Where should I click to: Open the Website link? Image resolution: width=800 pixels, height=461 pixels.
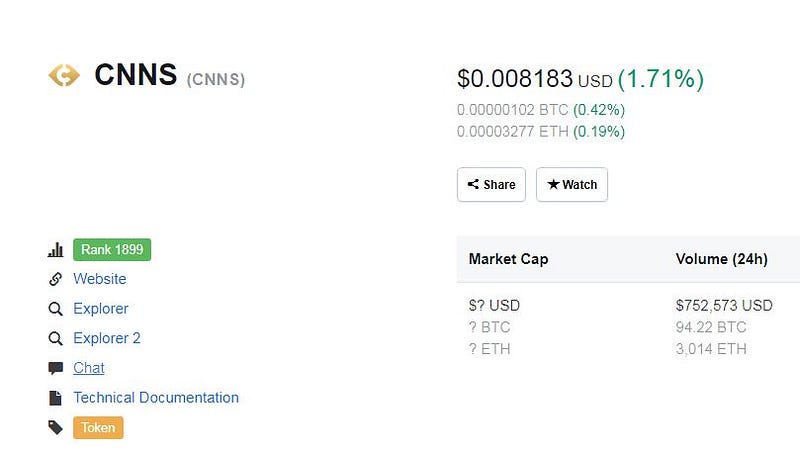[99, 279]
